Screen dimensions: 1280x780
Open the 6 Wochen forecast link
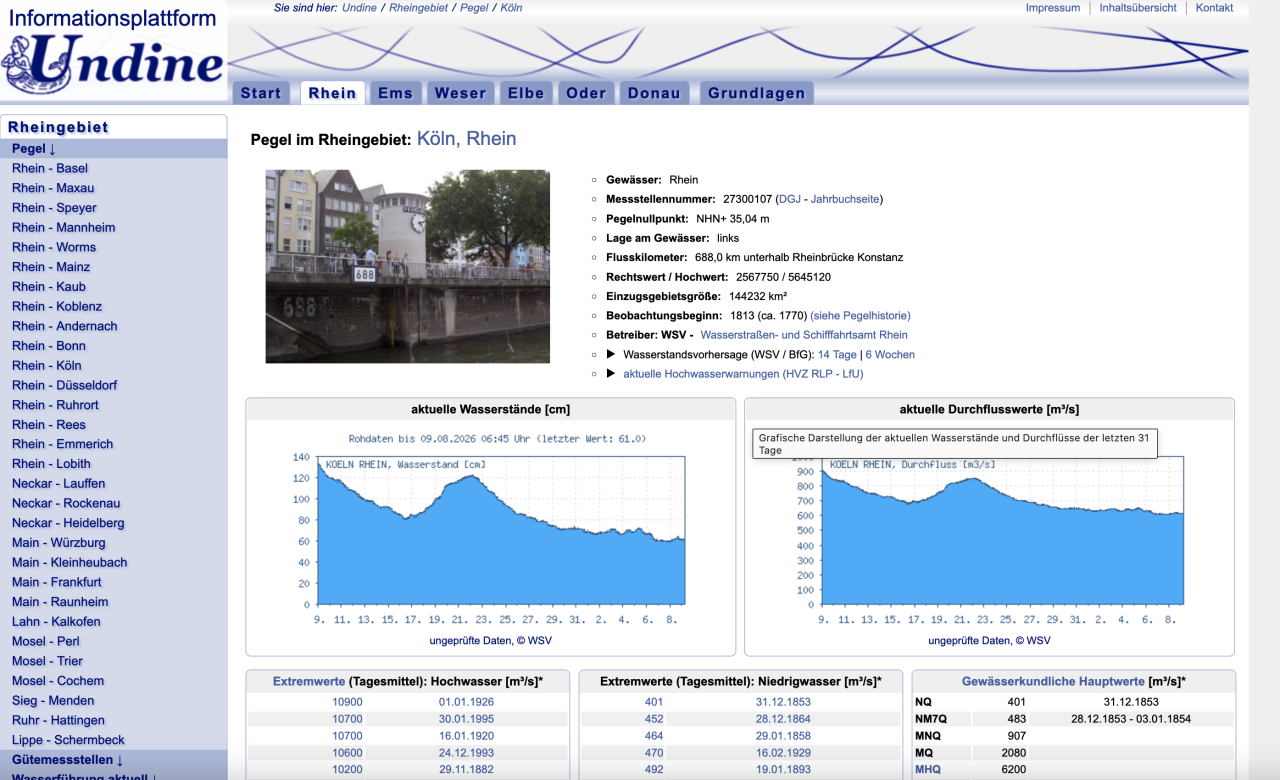point(890,354)
